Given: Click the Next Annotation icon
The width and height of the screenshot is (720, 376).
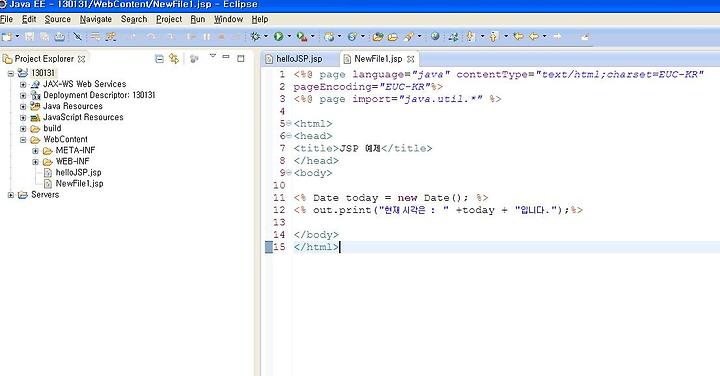Looking at the screenshot, I should point(471,37).
